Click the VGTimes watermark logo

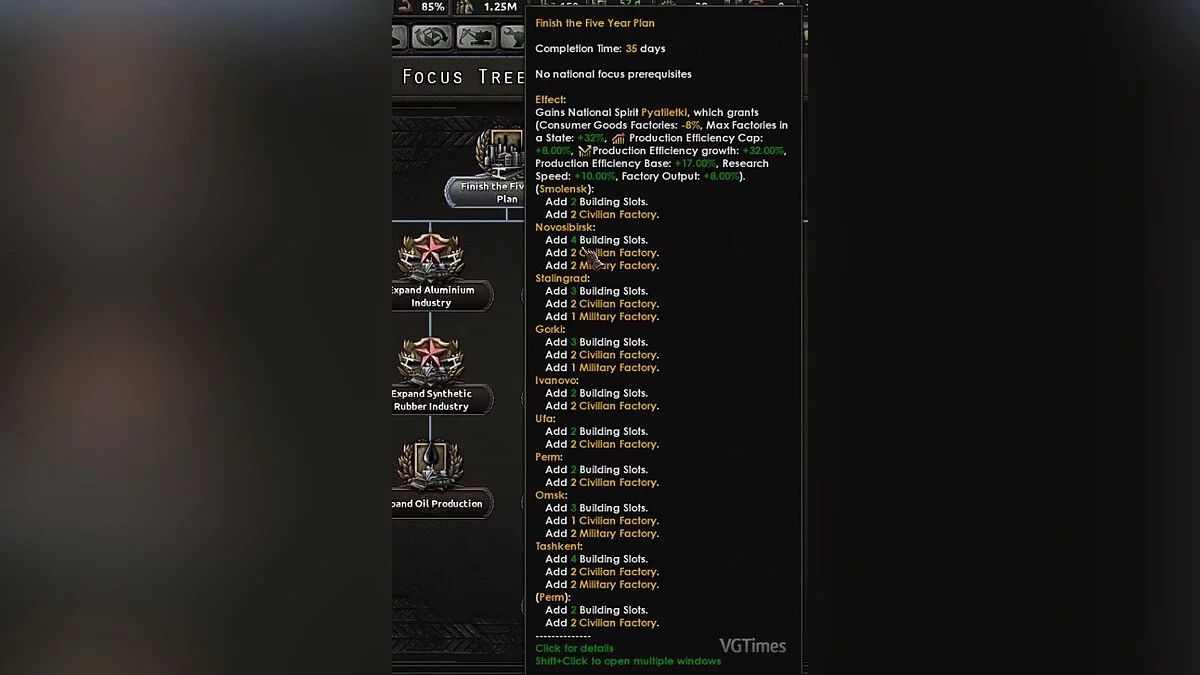752,646
